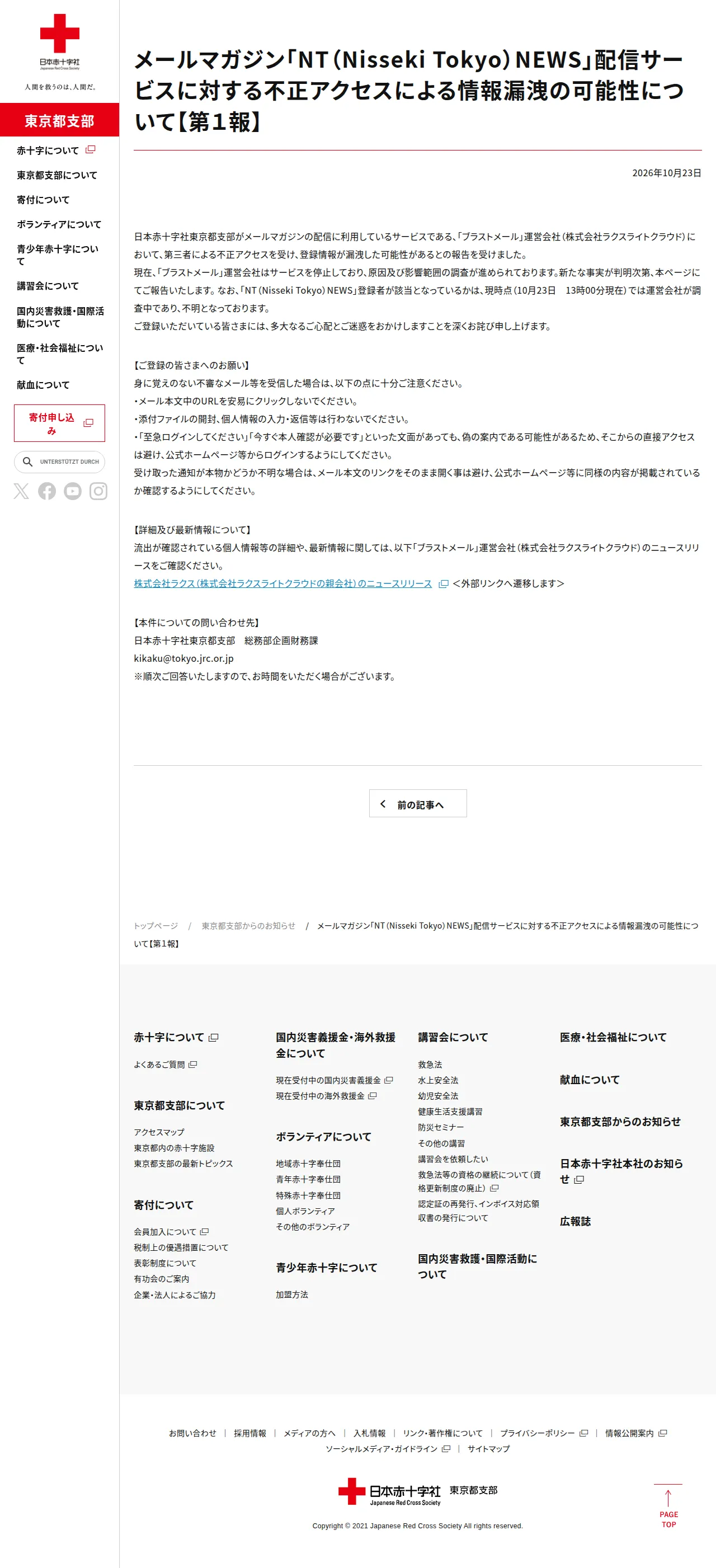
Task: Open footer link 税制上の優遇措置について
Action: [x=181, y=1247]
